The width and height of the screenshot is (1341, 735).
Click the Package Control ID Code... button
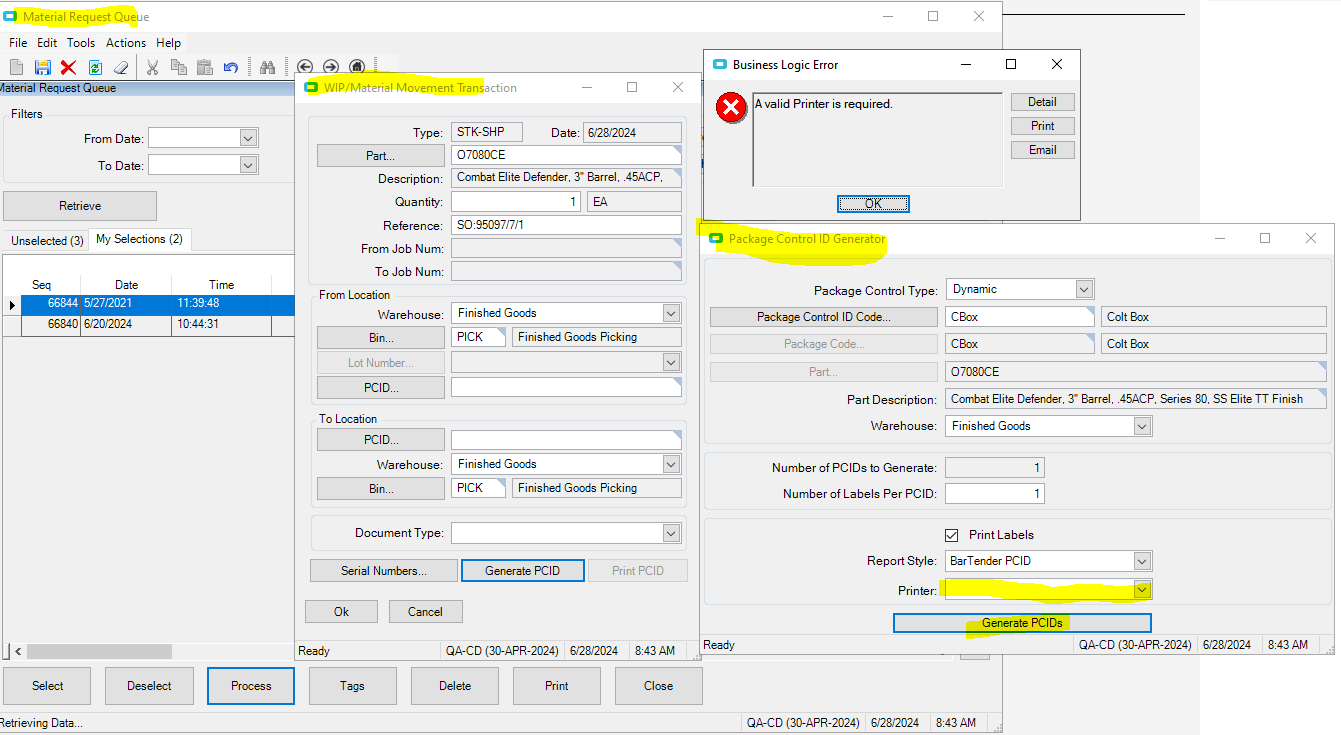click(x=824, y=317)
